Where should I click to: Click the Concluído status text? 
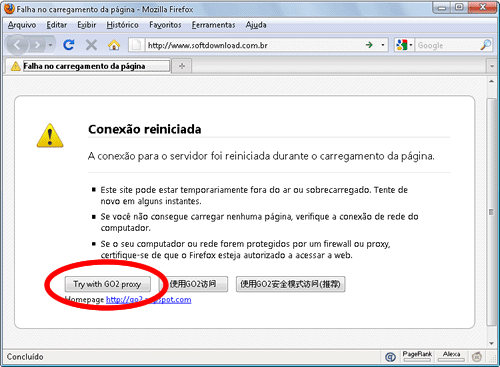25,357
